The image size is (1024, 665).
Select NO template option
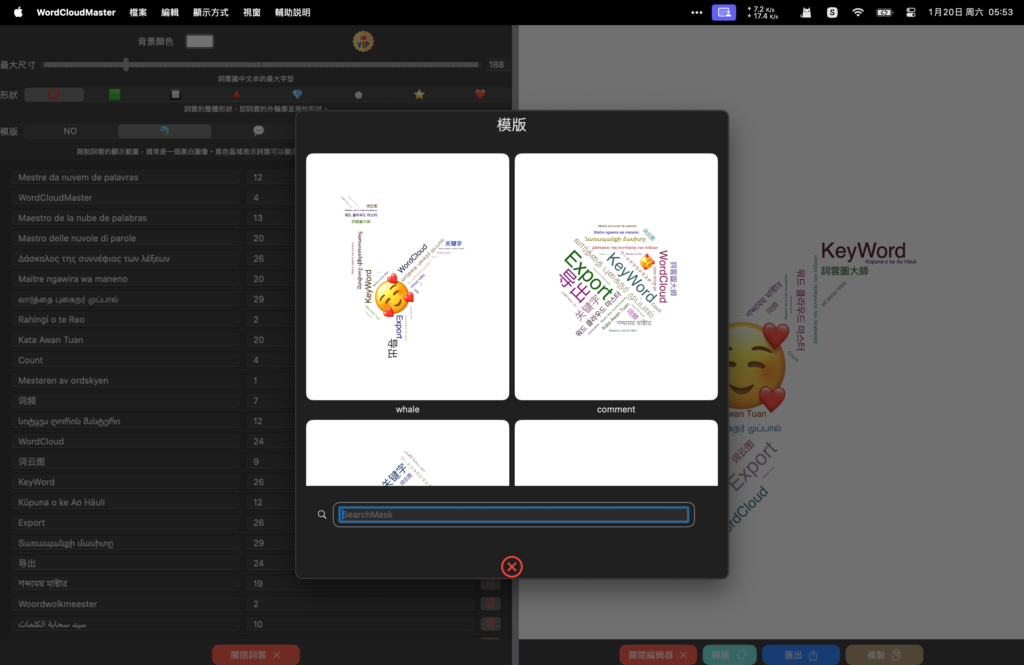(x=70, y=131)
